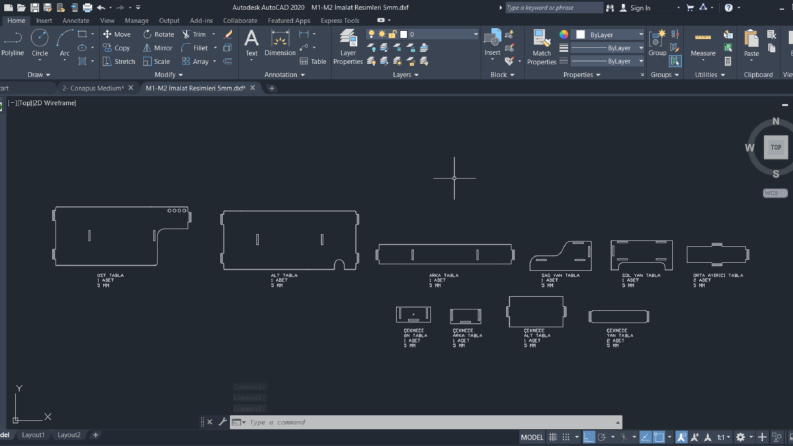Select the Circle drawing tool
Screen dimensions: 793x446
pos(39,42)
